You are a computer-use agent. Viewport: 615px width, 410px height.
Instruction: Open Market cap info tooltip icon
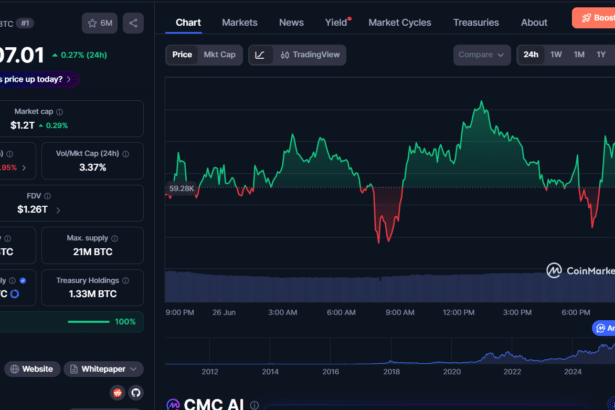click(x=60, y=112)
